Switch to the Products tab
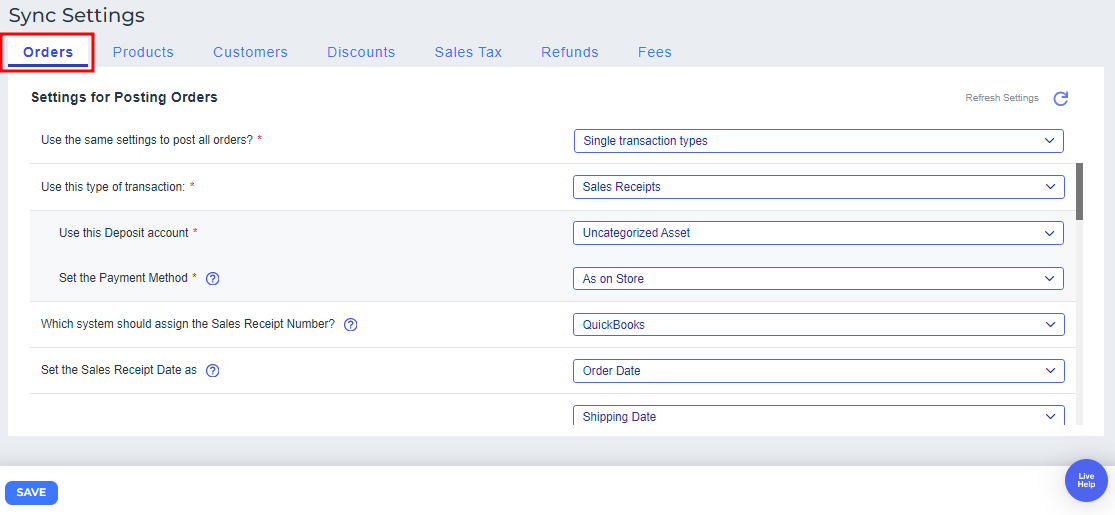This screenshot has height=515, width=1115. click(143, 52)
